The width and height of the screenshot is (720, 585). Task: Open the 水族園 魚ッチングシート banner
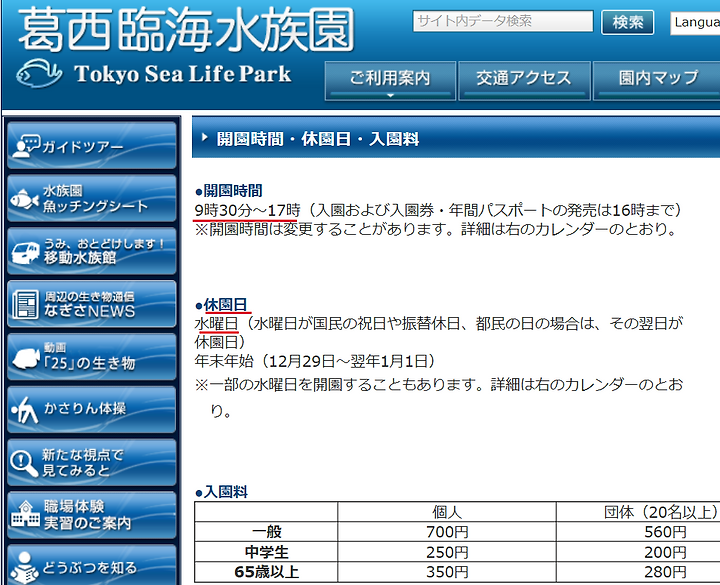click(92, 198)
